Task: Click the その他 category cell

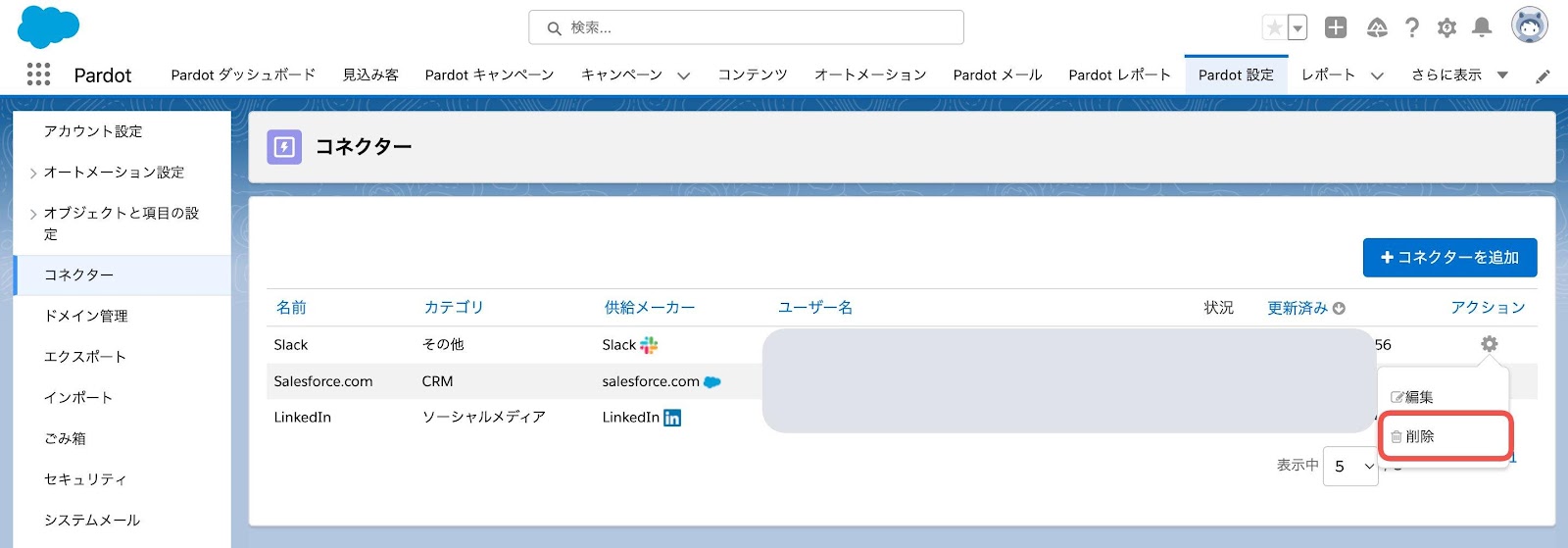Action: [443, 345]
